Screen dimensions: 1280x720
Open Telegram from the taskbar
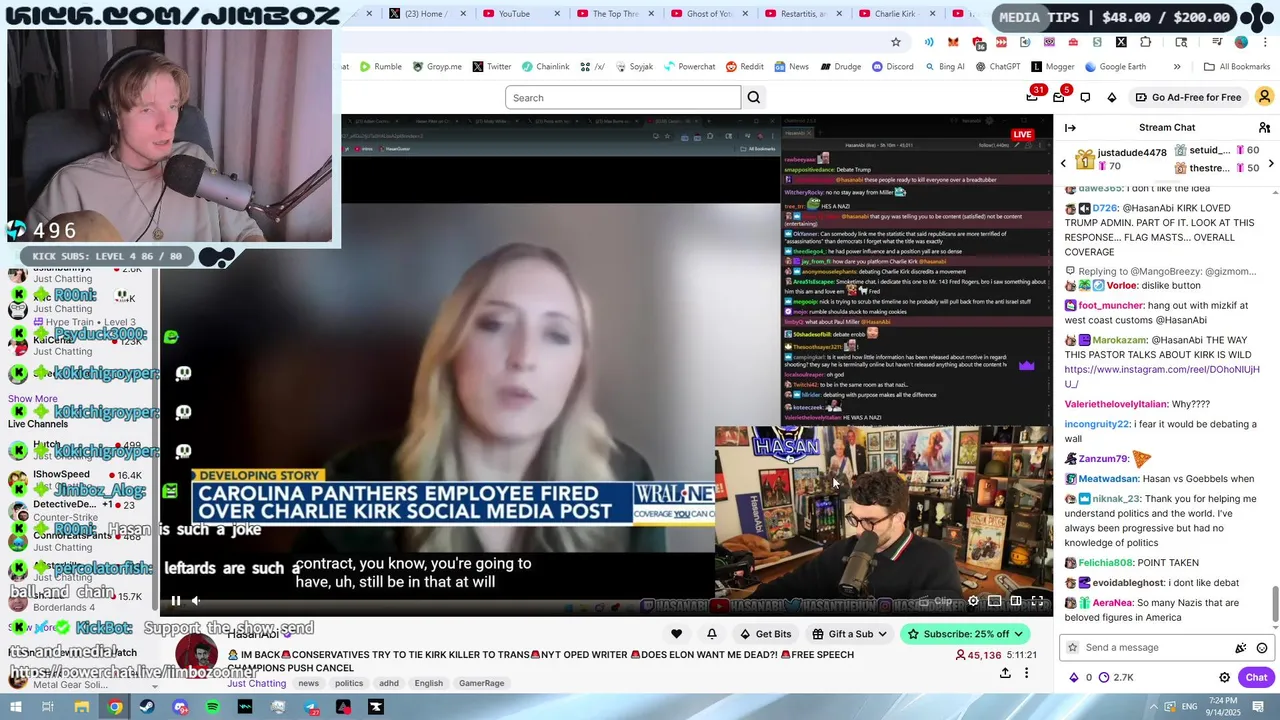(x=311, y=707)
